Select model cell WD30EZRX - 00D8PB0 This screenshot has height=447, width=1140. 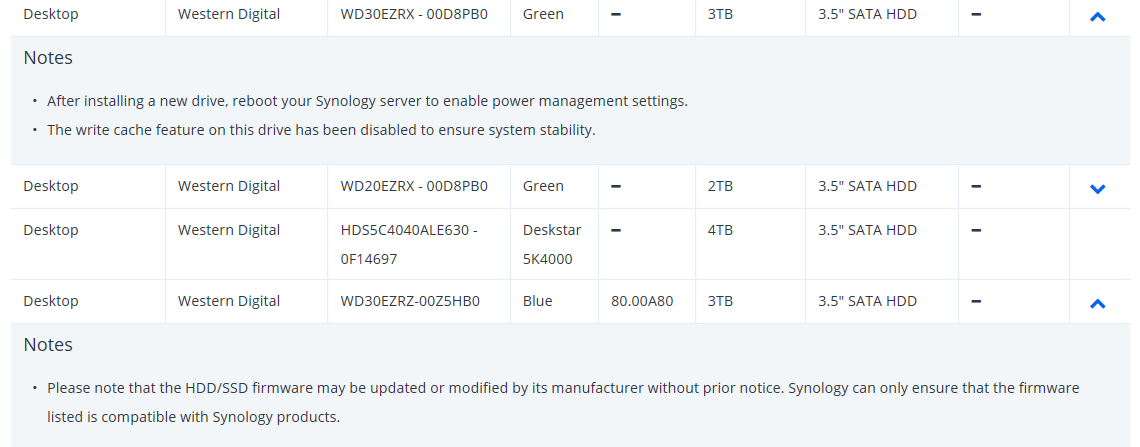point(414,14)
